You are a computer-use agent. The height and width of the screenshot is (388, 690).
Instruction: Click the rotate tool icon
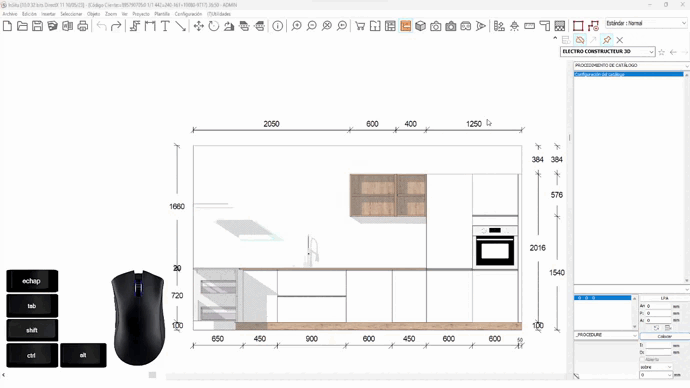point(213,26)
